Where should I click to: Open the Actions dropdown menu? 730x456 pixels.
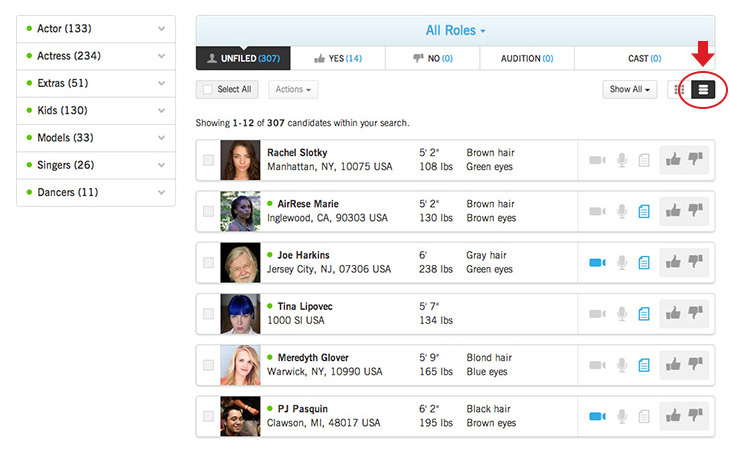293,89
